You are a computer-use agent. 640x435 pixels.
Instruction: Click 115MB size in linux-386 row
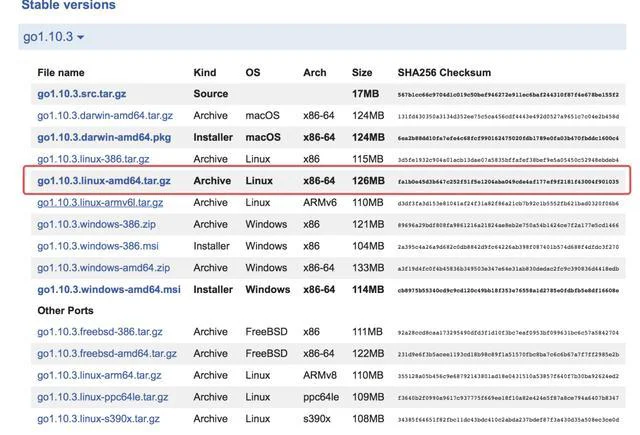pos(368,159)
